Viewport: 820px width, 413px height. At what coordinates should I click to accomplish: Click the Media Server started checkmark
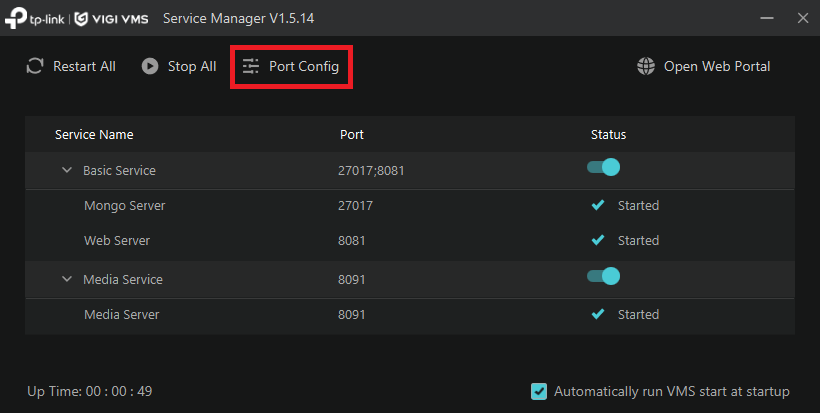[598, 314]
